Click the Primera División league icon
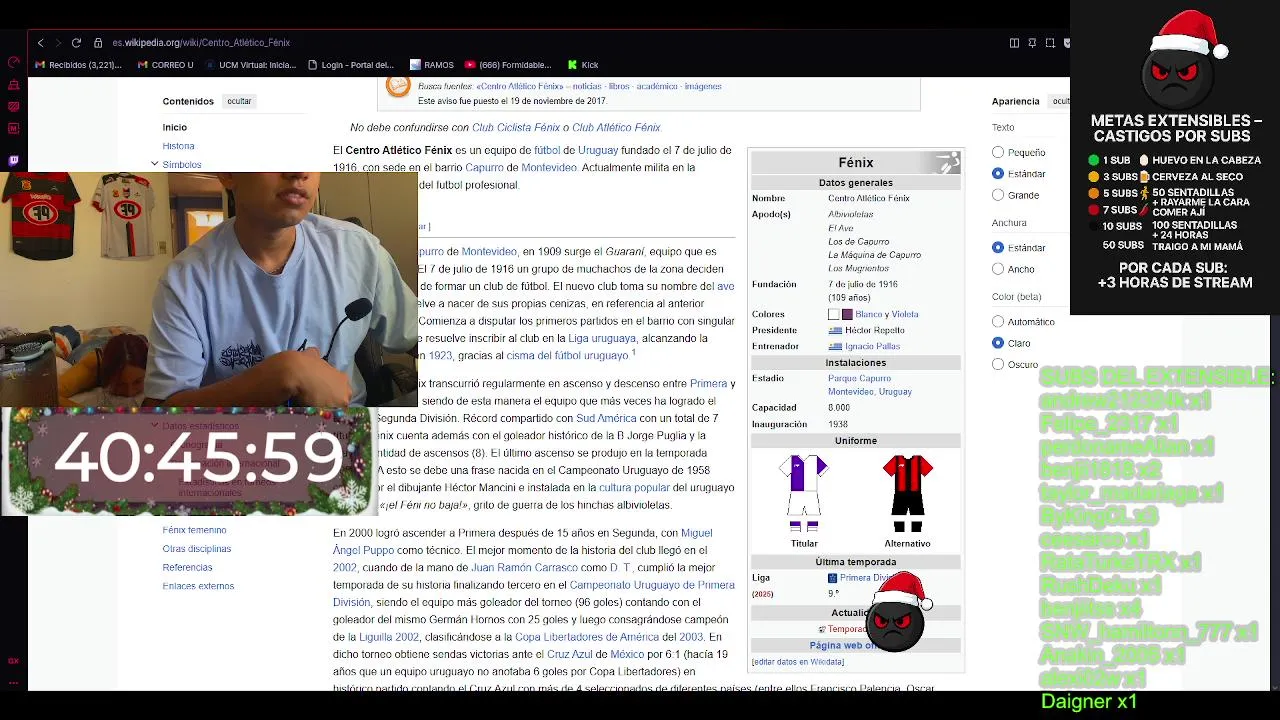The image size is (1280, 720). [x=832, y=578]
